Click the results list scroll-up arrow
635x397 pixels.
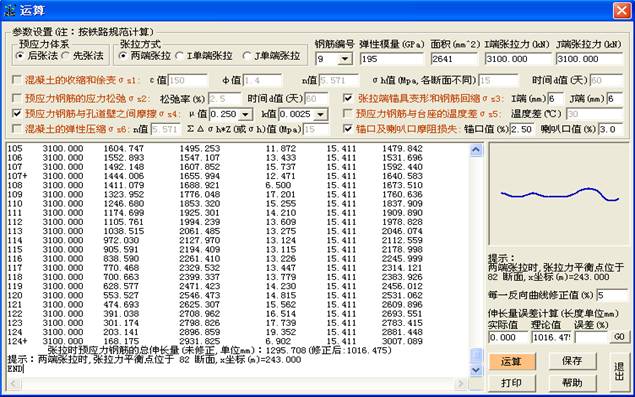477,150
